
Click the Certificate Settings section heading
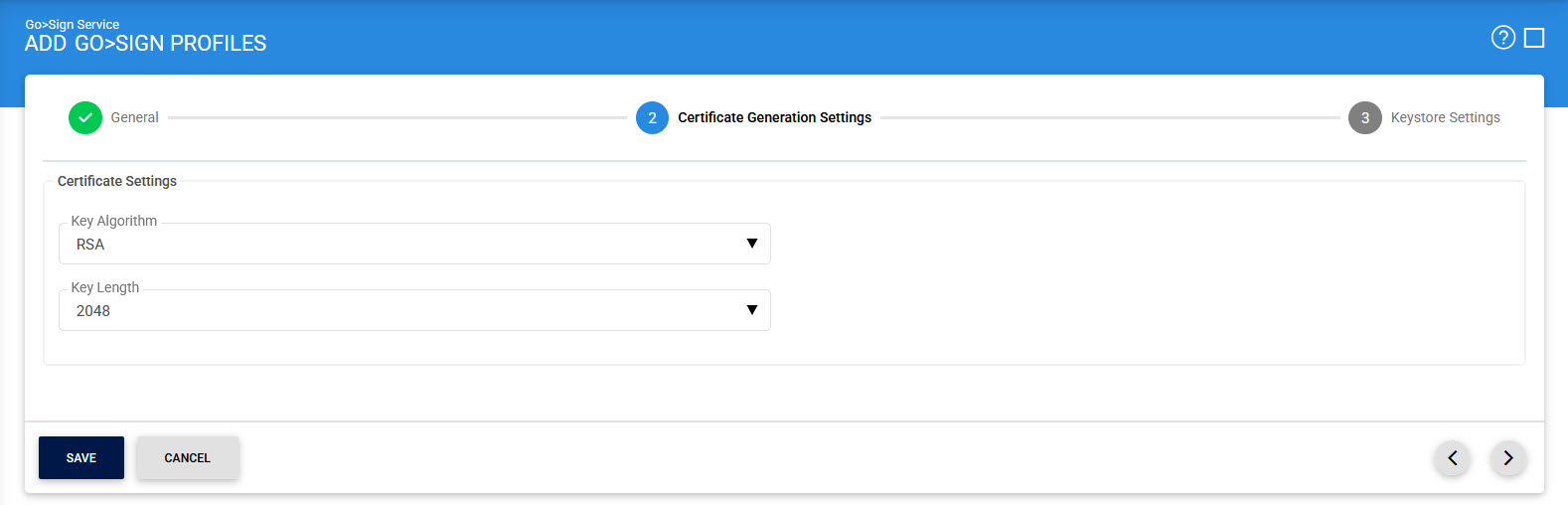point(117,181)
